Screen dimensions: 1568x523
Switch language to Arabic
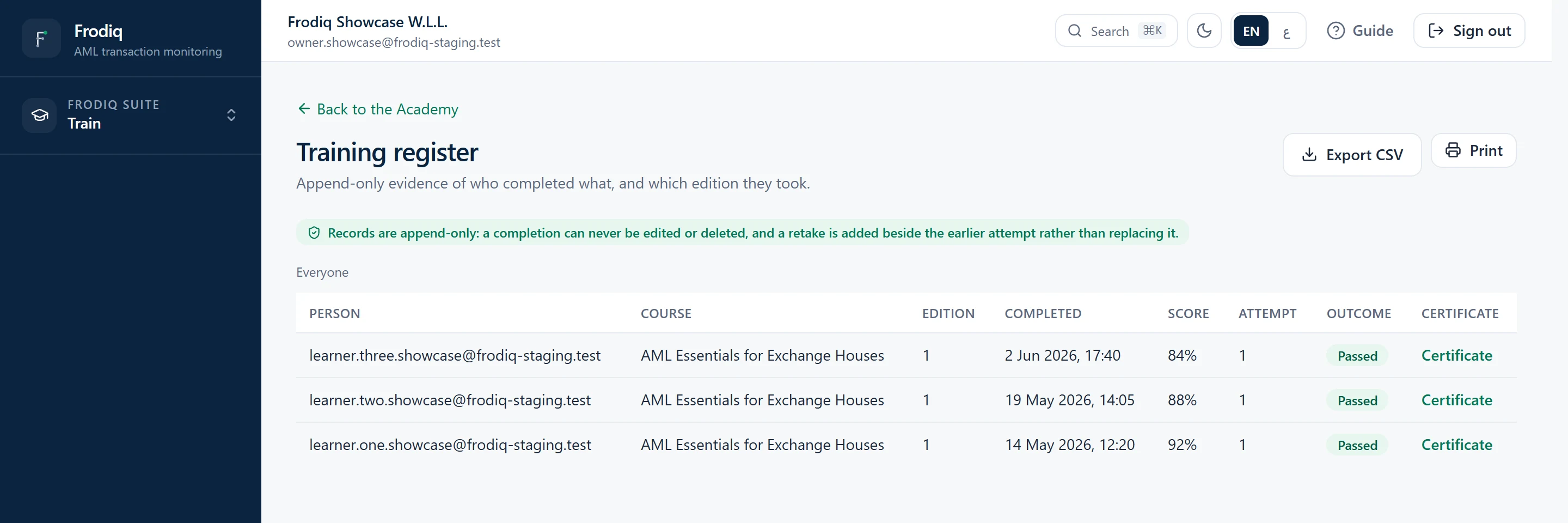1286,32
